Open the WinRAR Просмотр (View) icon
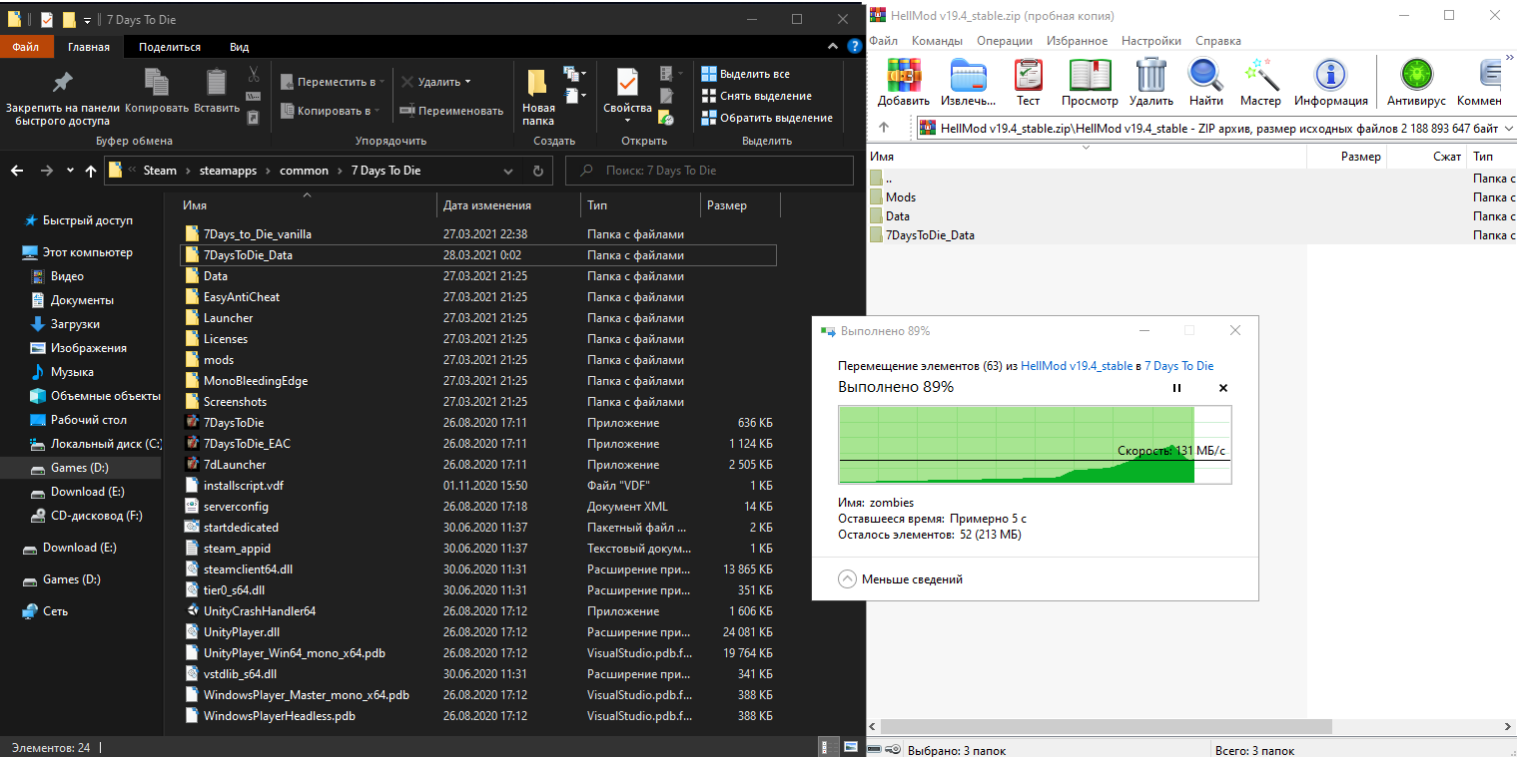Screen dimensions: 1517x757 pyautogui.click(x=1090, y=76)
